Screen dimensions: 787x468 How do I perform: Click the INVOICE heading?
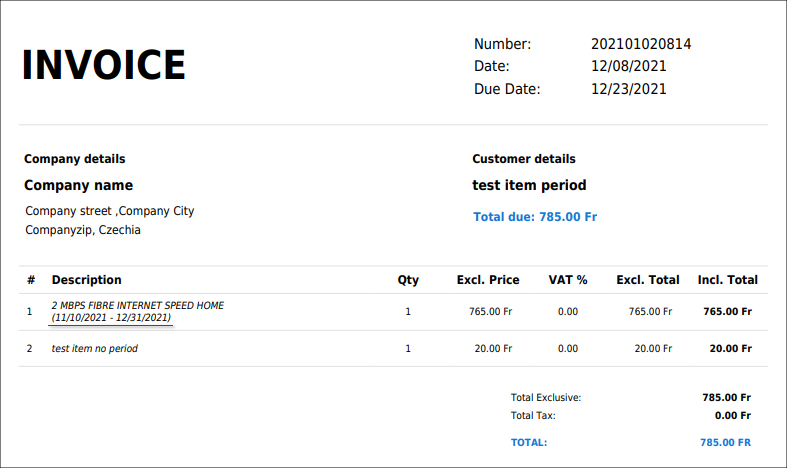[104, 65]
